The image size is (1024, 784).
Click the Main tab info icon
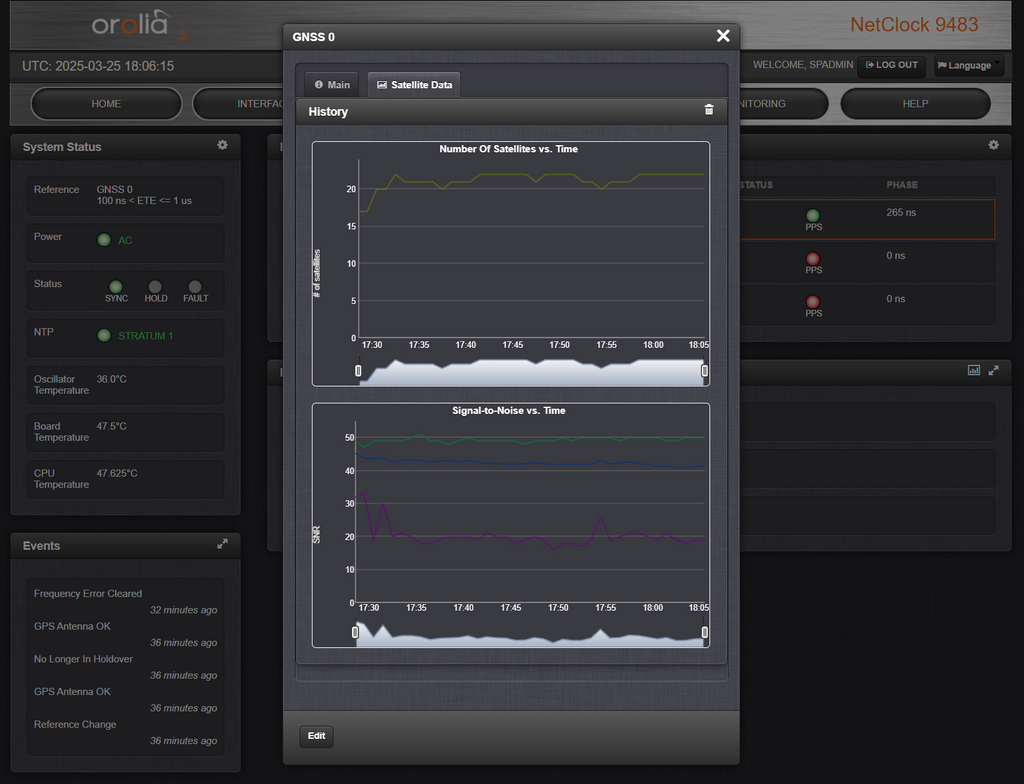tap(319, 84)
